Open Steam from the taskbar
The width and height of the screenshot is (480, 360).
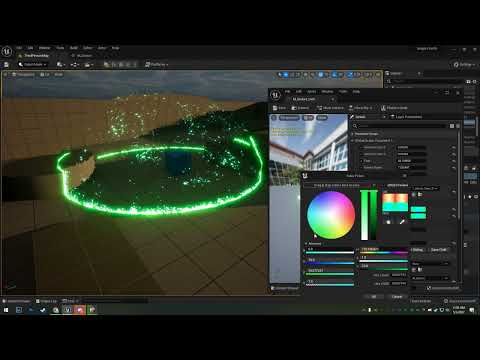pos(43,310)
